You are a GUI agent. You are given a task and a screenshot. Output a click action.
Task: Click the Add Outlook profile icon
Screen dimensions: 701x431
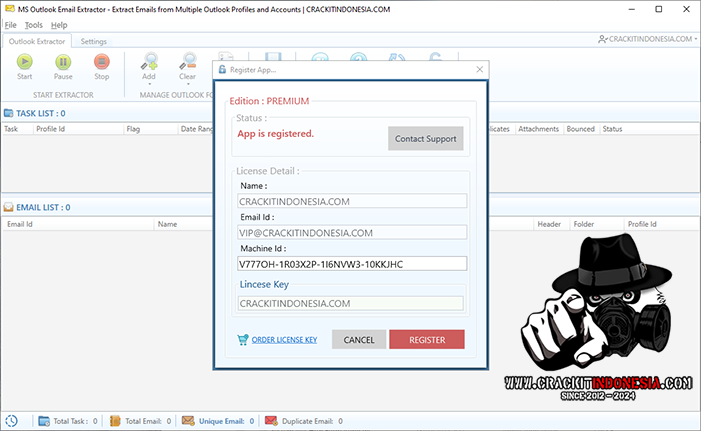pyautogui.click(x=149, y=62)
